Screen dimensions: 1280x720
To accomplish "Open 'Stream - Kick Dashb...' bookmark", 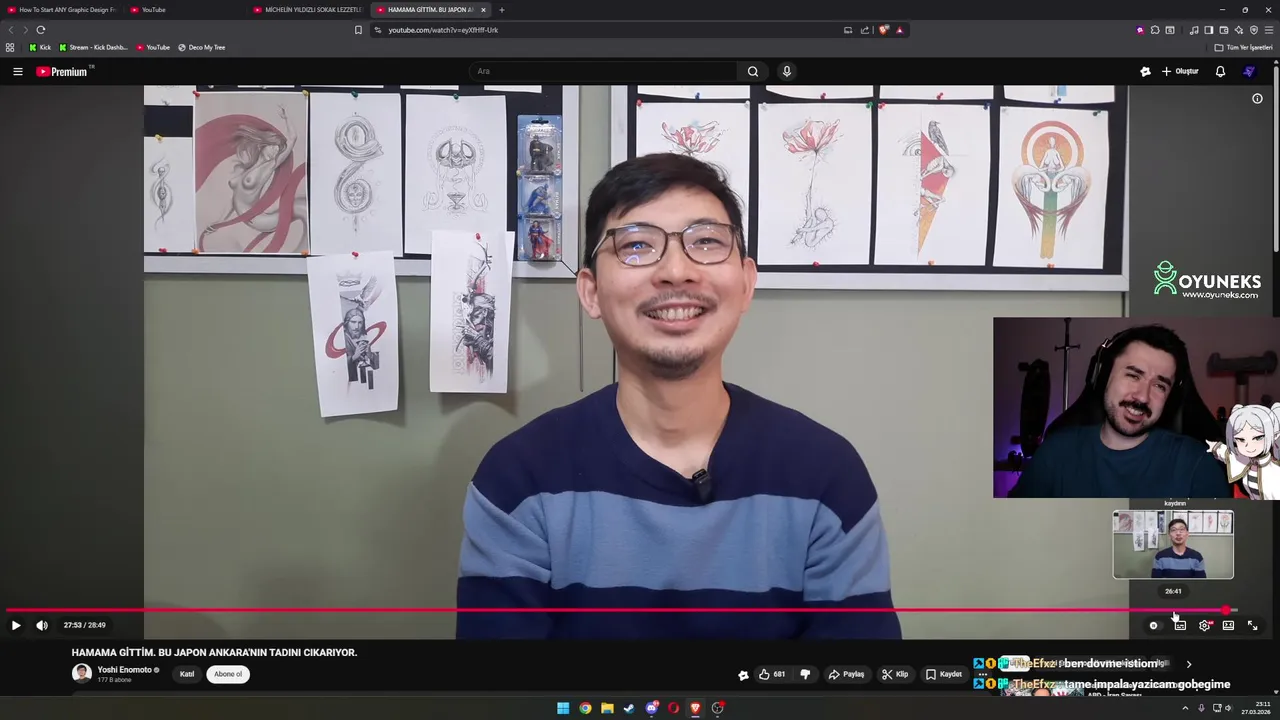I will 93,47.
